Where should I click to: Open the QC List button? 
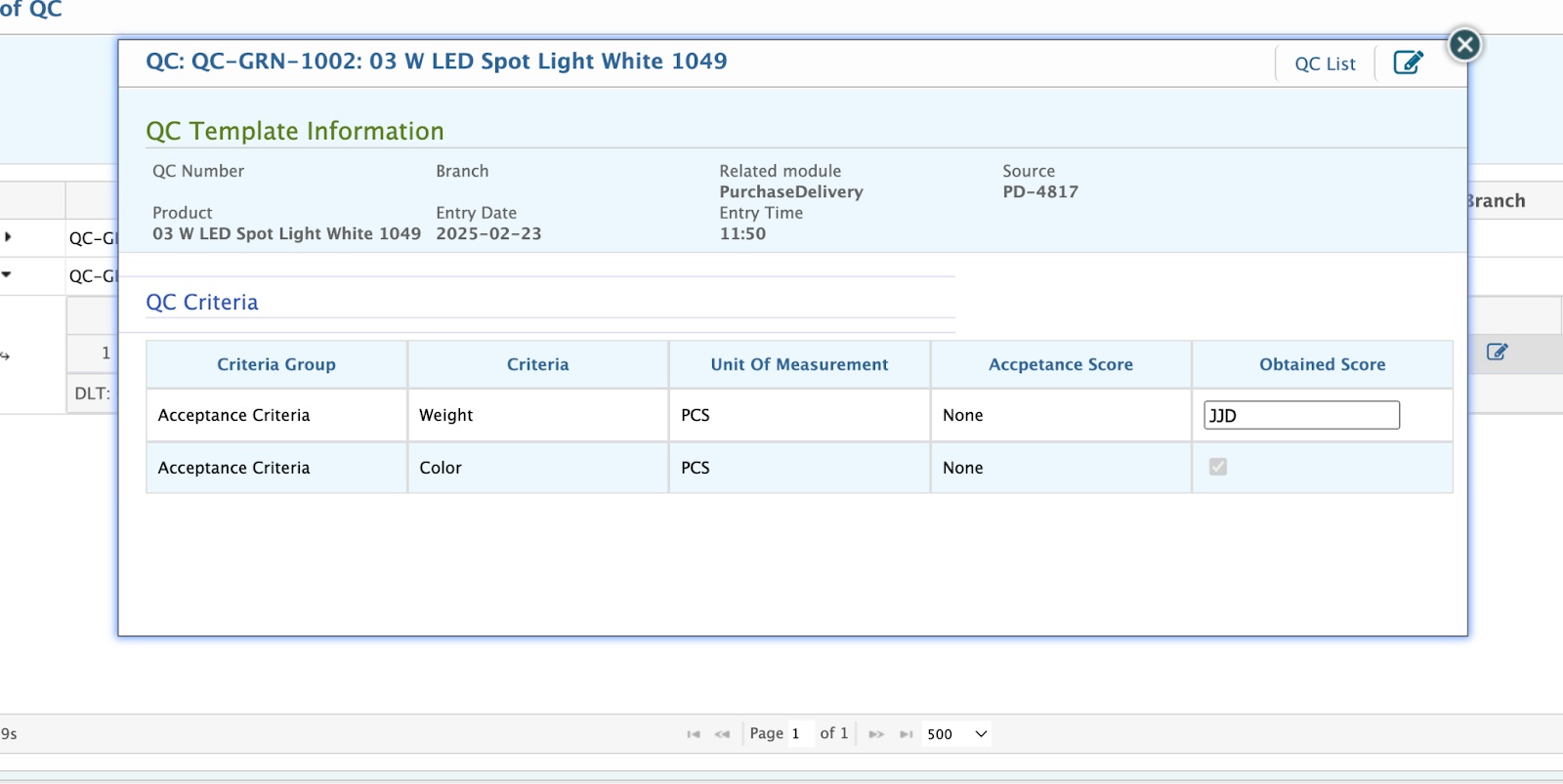(1325, 64)
